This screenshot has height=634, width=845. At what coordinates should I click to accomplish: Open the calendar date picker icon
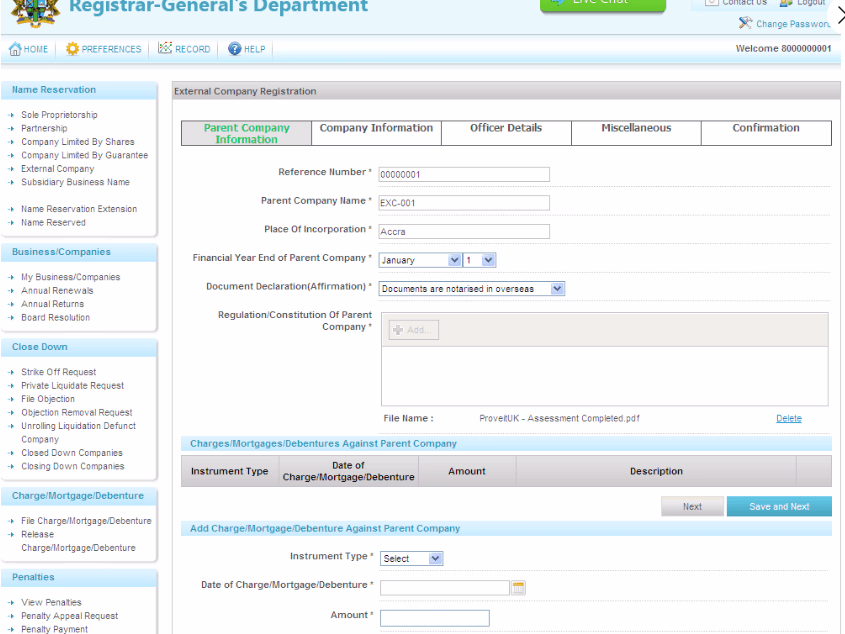click(x=518, y=588)
